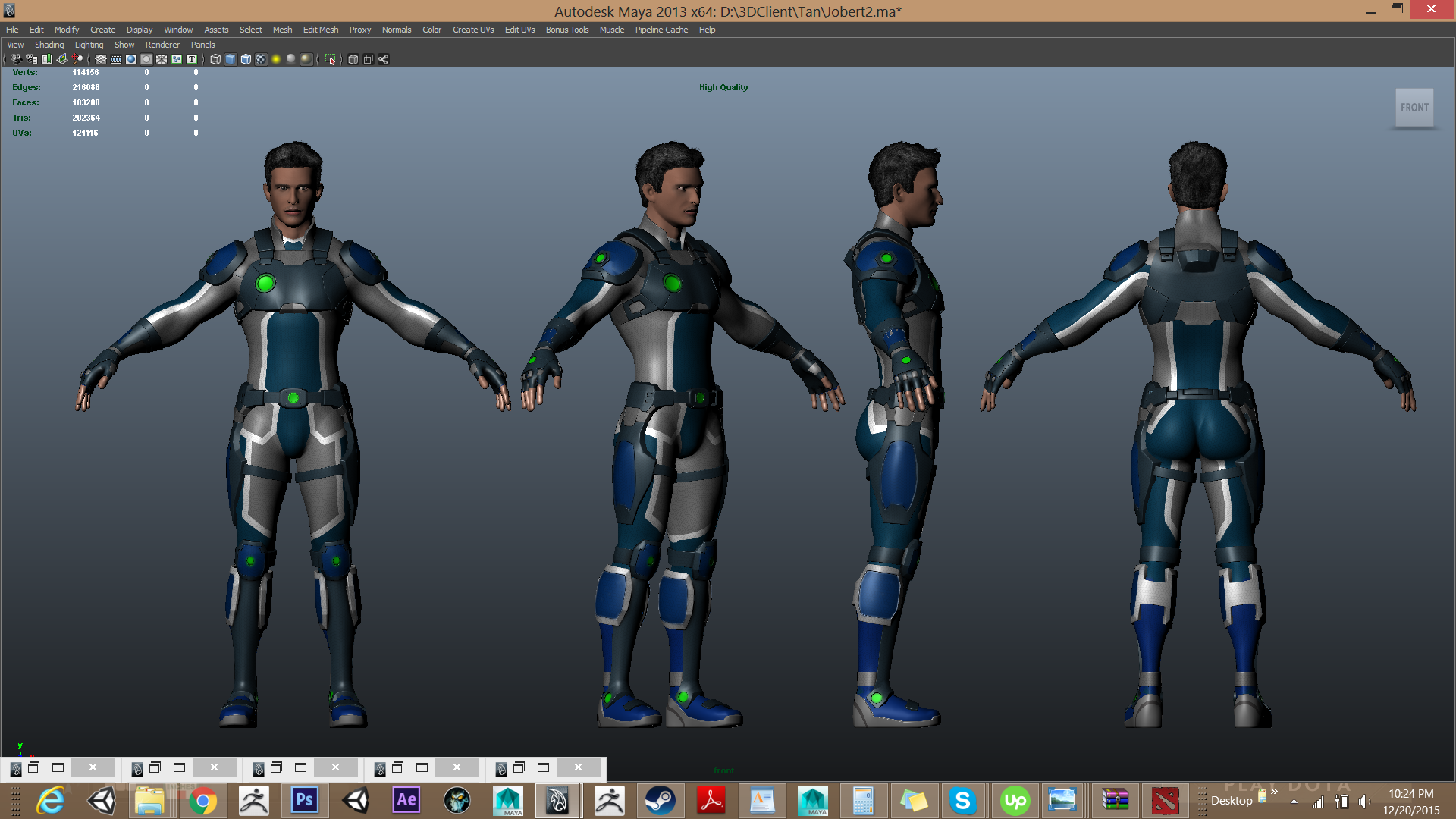Click the isolate select icon
The image size is (1456, 819).
tap(331, 59)
